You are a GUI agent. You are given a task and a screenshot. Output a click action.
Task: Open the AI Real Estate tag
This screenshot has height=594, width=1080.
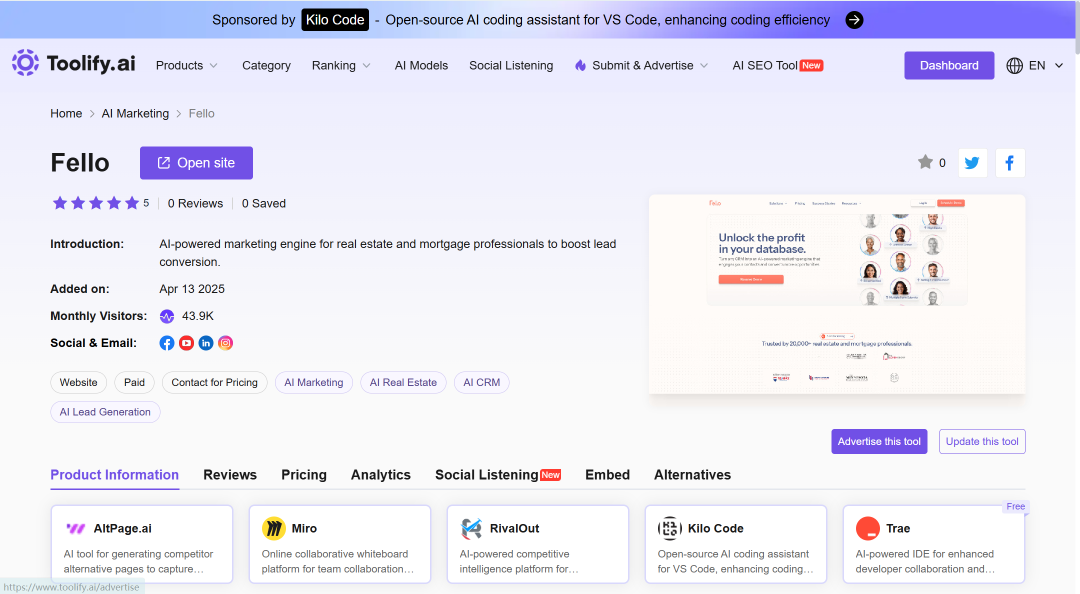tap(403, 382)
